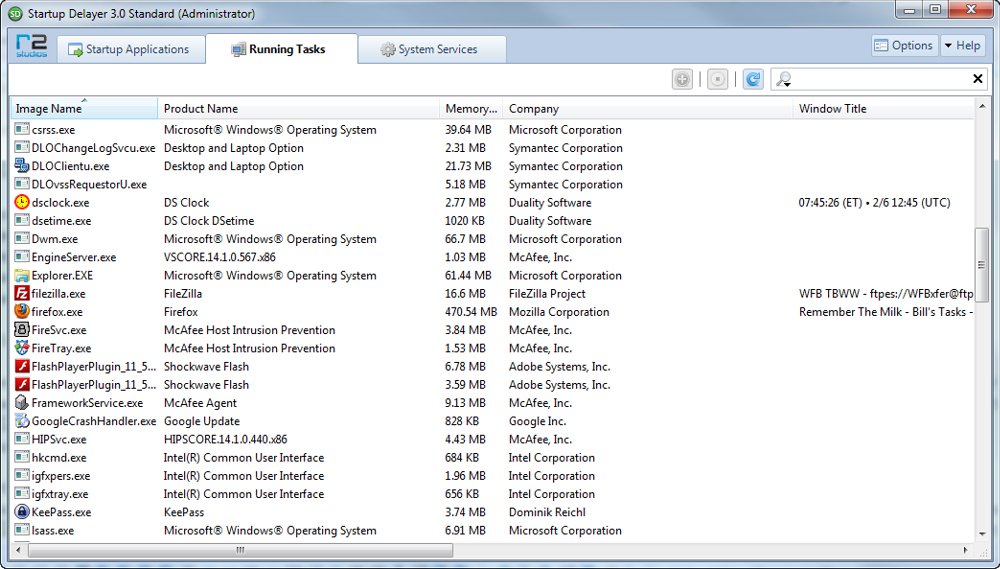Click the Google Update product name
1000x569 pixels.
coord(202,421)
